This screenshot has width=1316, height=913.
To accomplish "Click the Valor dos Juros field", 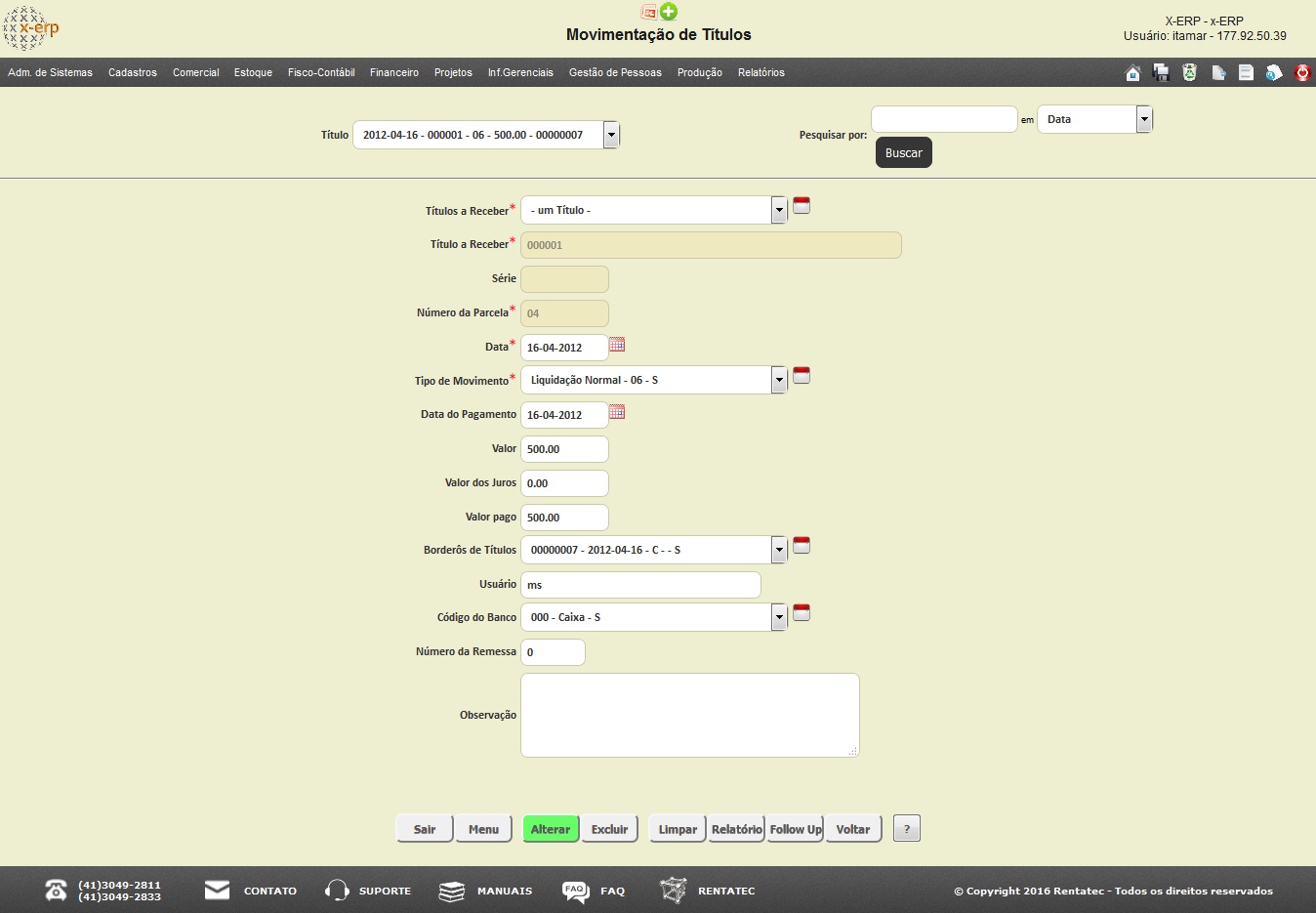I will [564, 483].
